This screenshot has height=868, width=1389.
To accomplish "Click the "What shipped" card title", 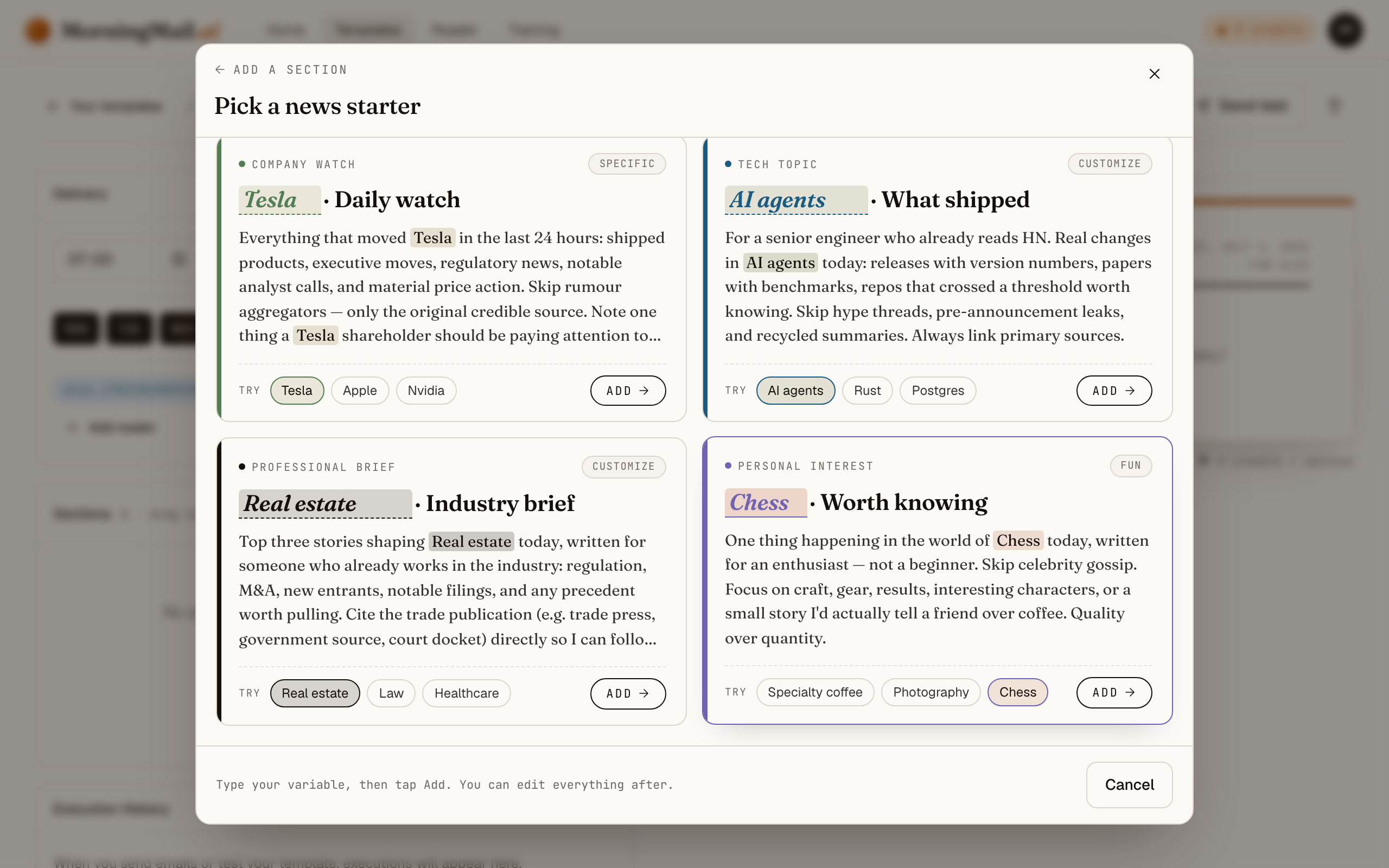I will click(955, 200).
